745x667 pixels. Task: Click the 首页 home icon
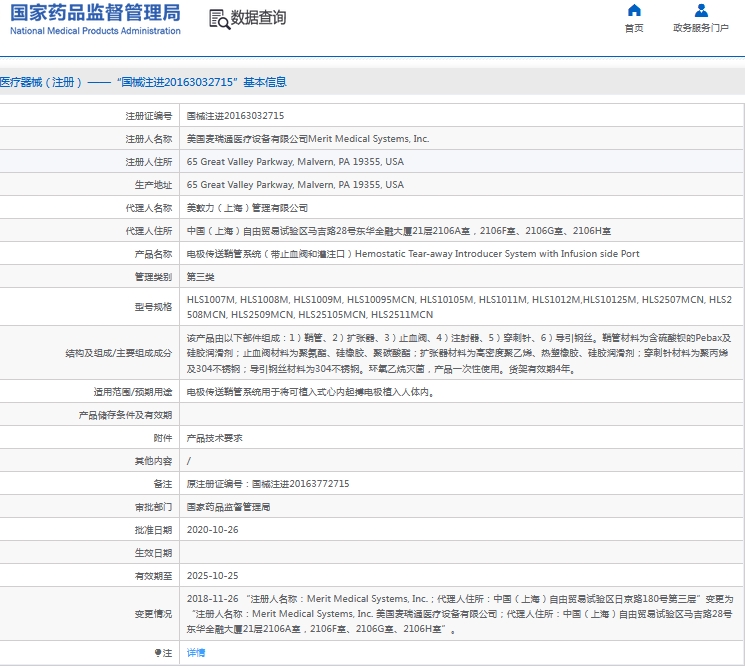click(x=634, y=10)
